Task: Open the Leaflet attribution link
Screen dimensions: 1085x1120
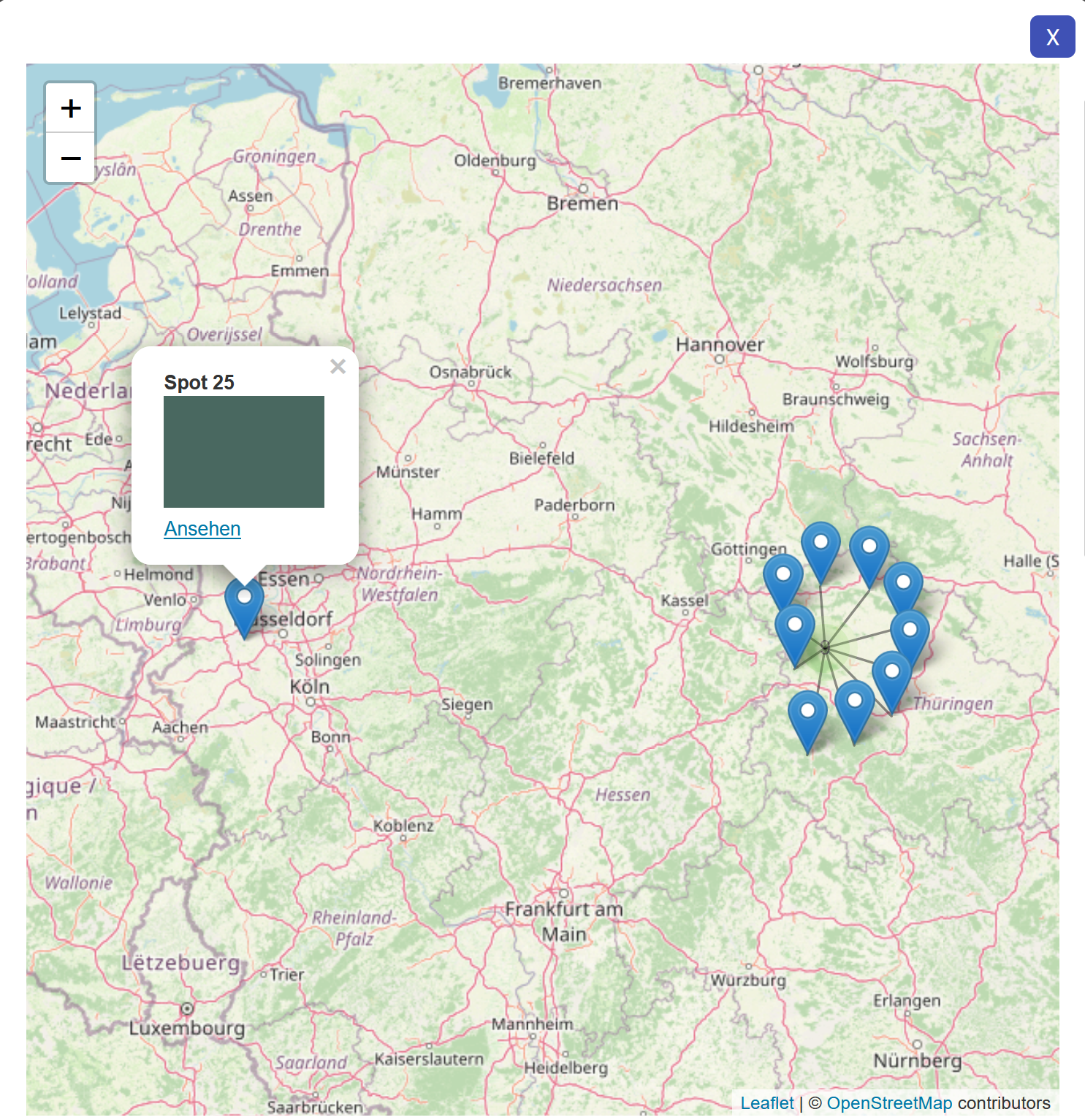Action: 766,1102
